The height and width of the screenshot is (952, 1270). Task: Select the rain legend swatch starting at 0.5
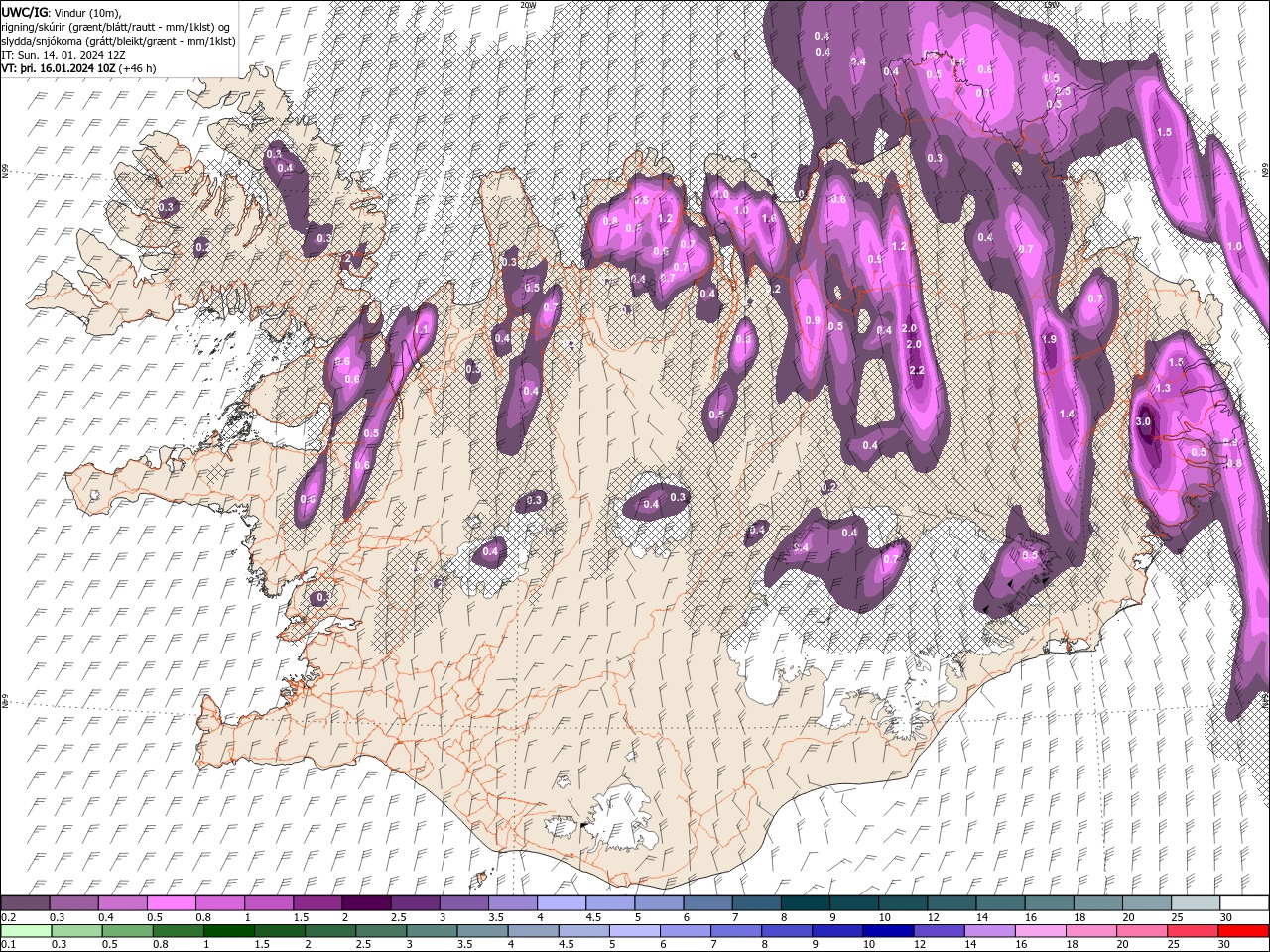pos(126,931)
